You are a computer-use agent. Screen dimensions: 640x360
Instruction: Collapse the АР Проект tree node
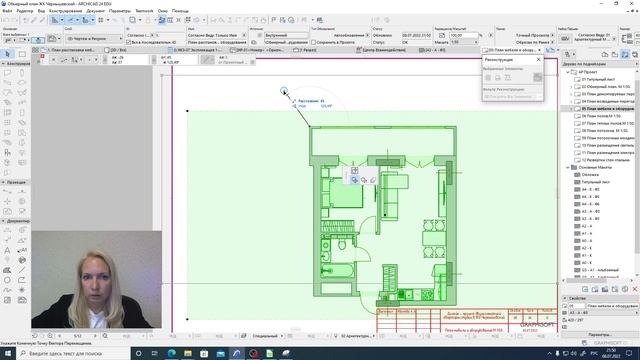568,72
